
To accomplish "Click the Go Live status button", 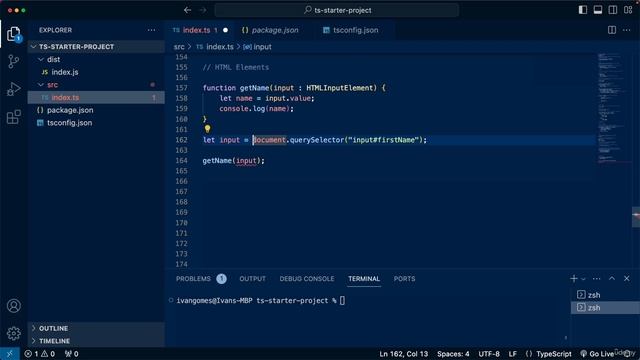I will pyautogui.click(x=597, y=354).
